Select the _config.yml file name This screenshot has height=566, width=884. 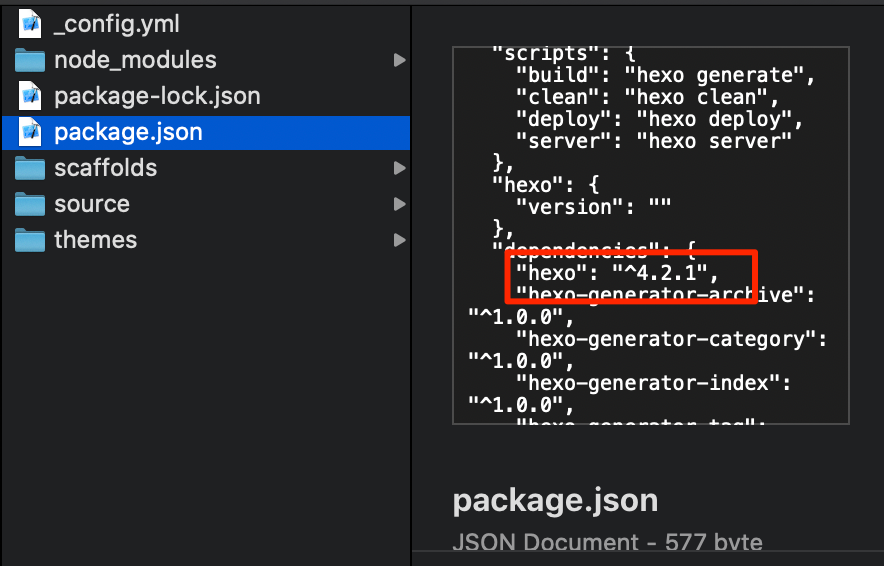[x=117, y=24]
